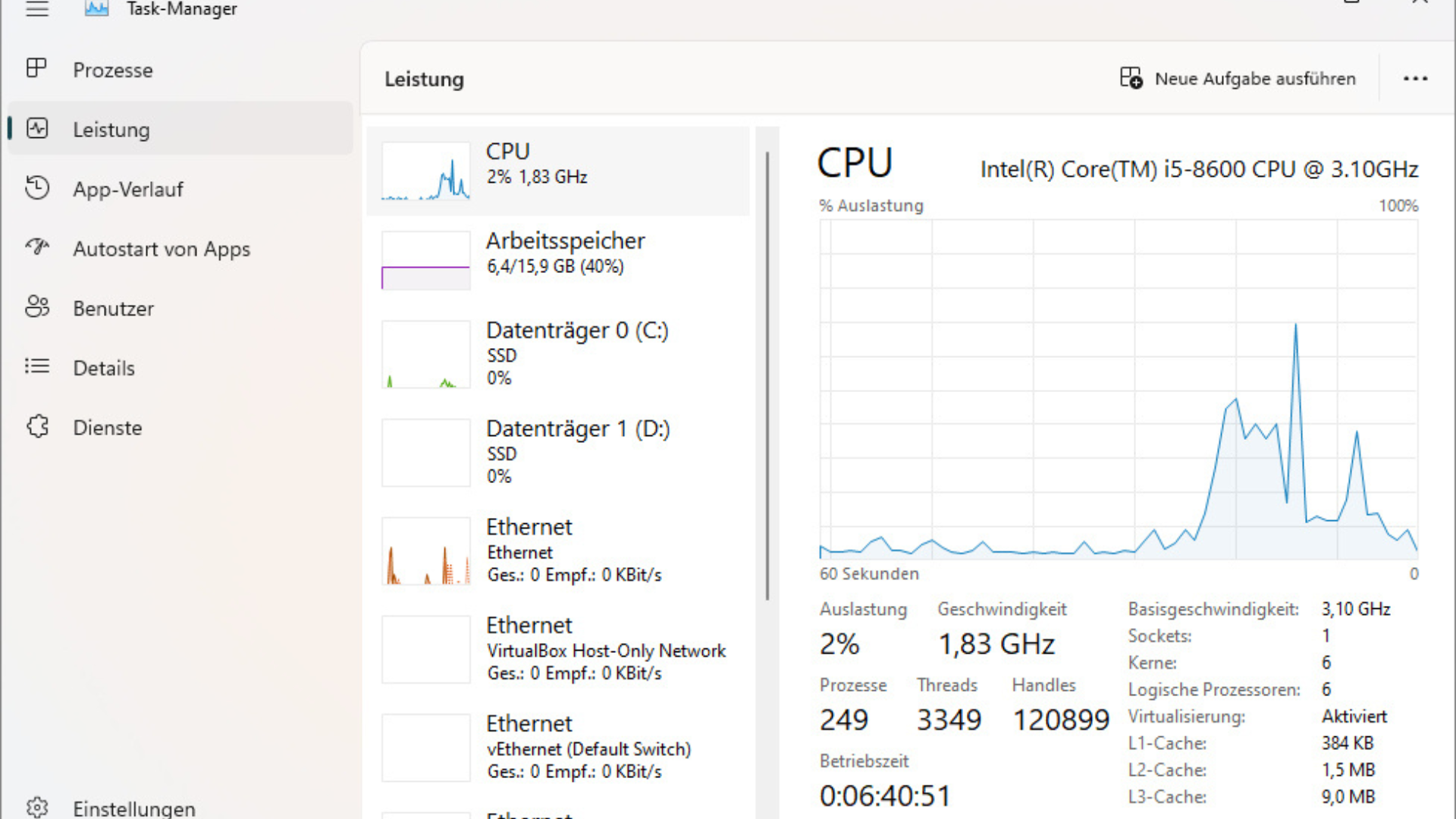The width and height of the screenshot is (1456, 819).
Task: Open the three-dot more options menu
Action: point(1415,79)
